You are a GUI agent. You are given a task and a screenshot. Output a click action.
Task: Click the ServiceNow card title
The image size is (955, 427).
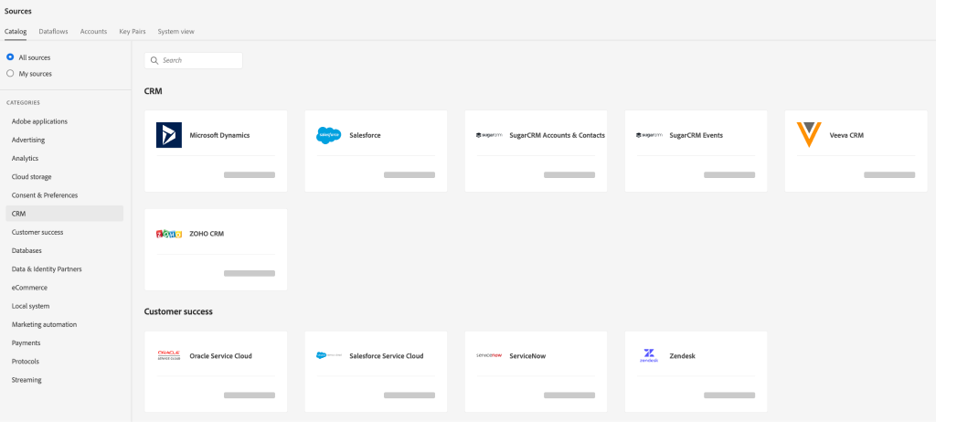point(528,356)
